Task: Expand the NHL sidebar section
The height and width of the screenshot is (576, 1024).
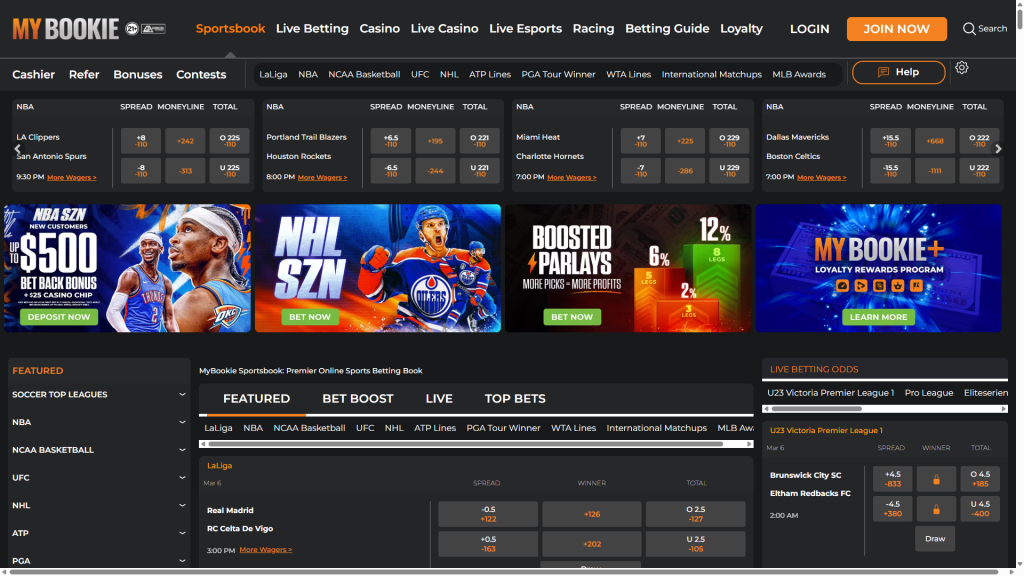Action: (x=98, y=506)
